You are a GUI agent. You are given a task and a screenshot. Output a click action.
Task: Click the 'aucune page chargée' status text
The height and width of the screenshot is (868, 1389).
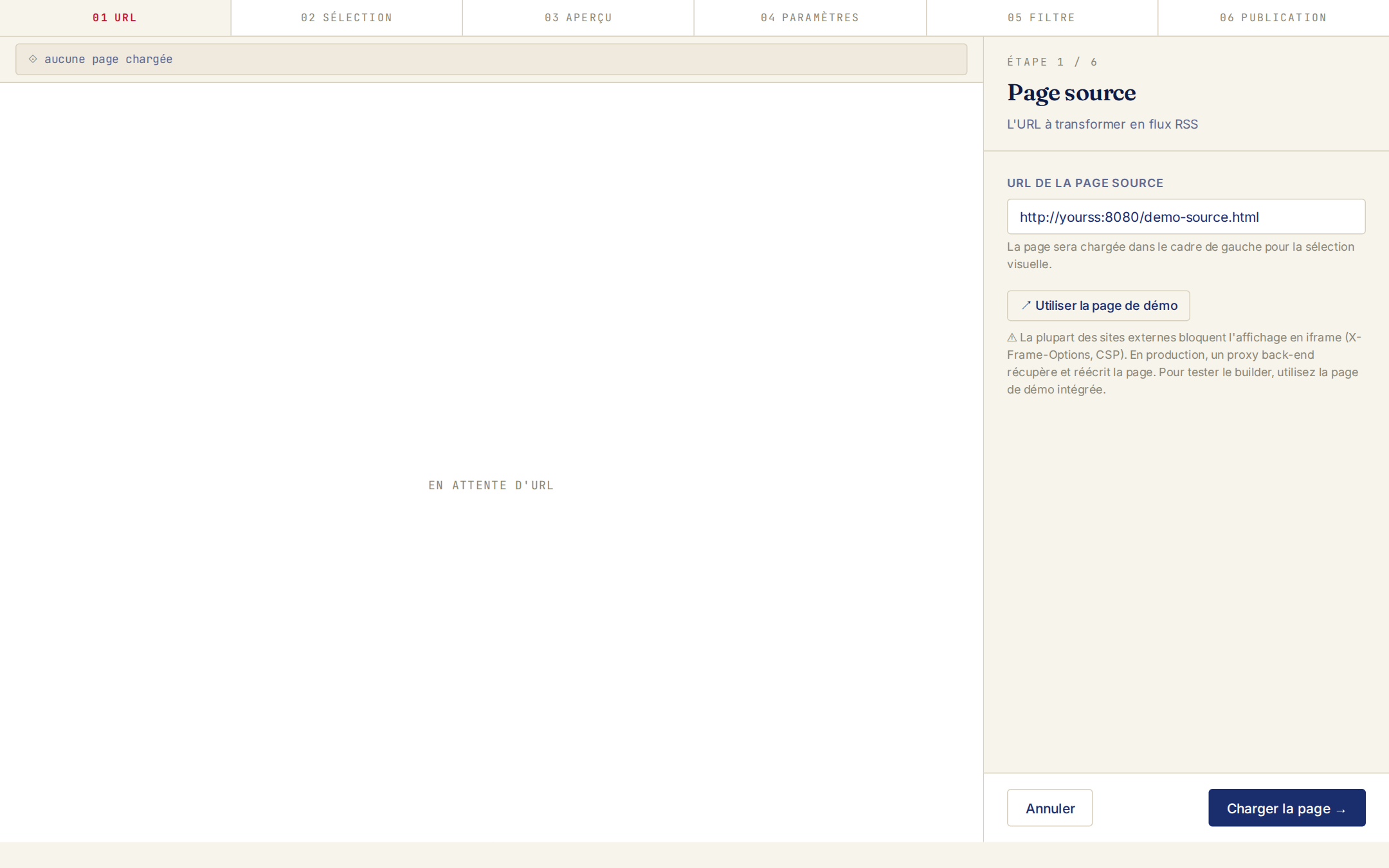point(109,59)
